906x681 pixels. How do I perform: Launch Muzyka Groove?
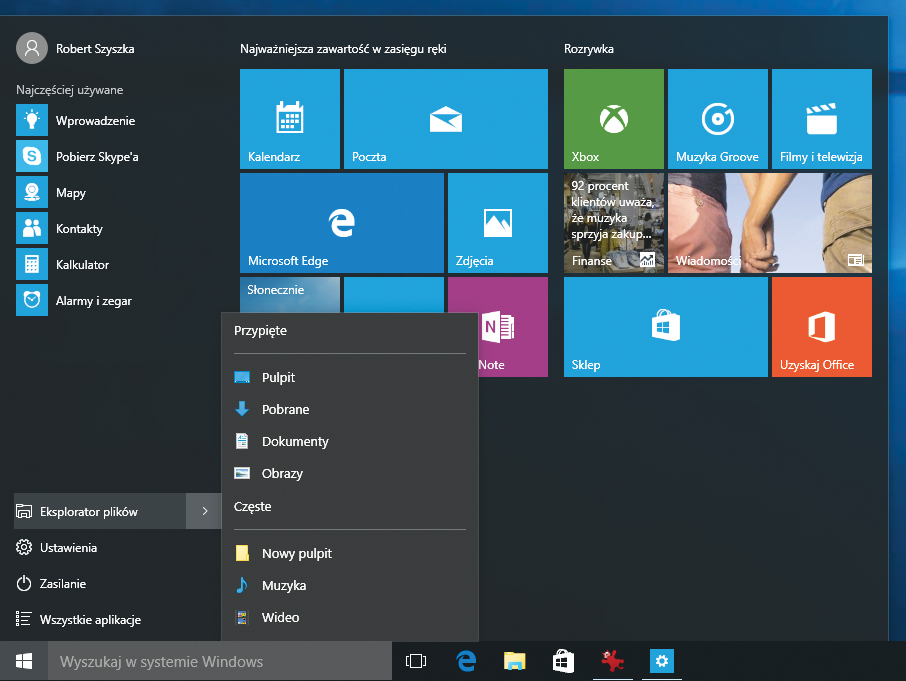pos(717,118)
